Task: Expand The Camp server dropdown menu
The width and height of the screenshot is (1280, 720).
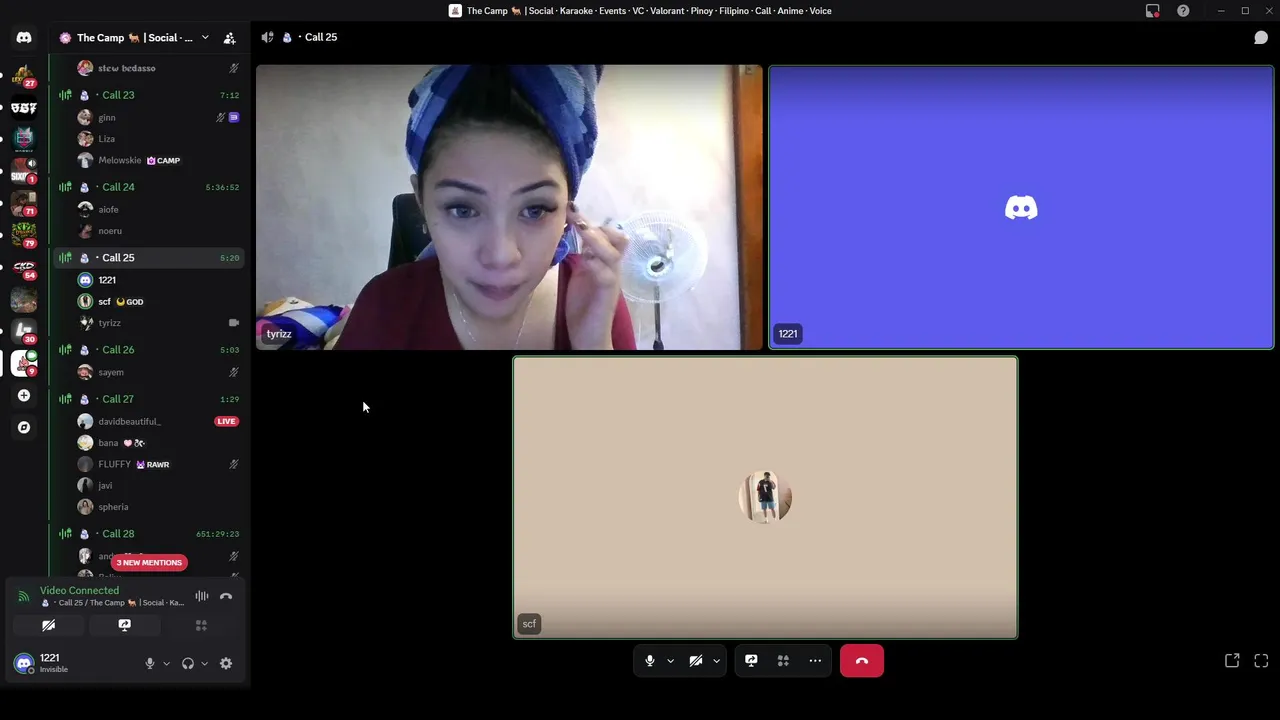Action: (x=205, y=38)
